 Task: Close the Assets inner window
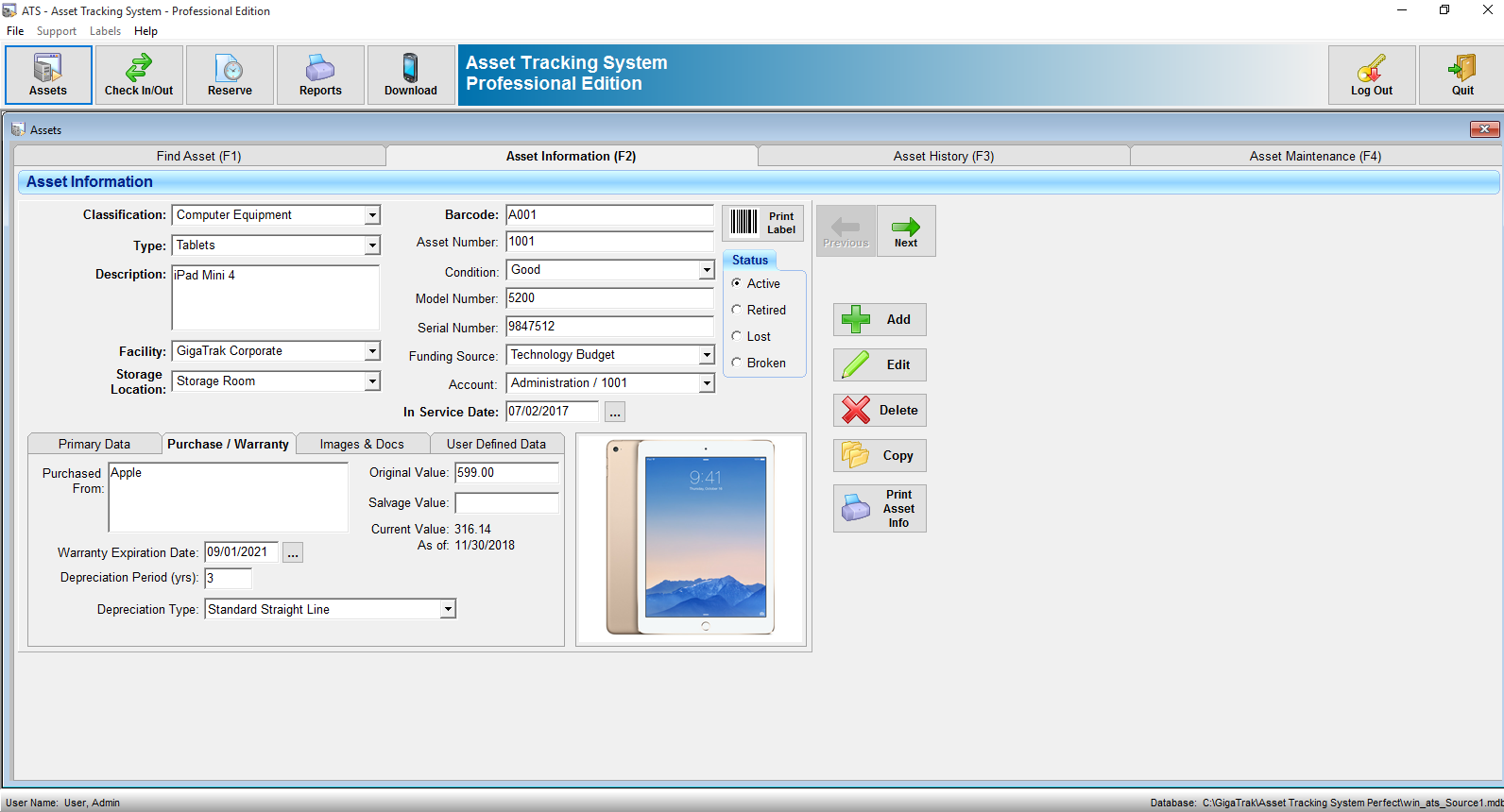(x=1484, y=129)
